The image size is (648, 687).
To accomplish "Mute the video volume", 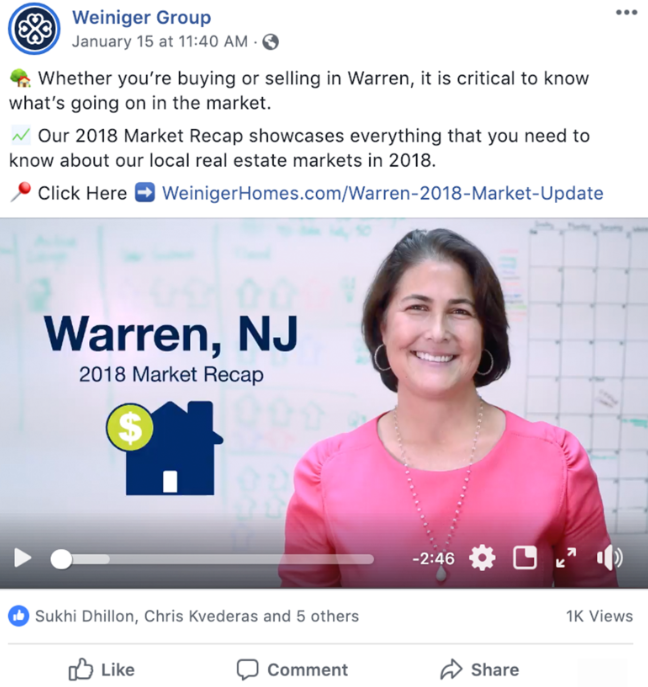I will click(609, 558).
